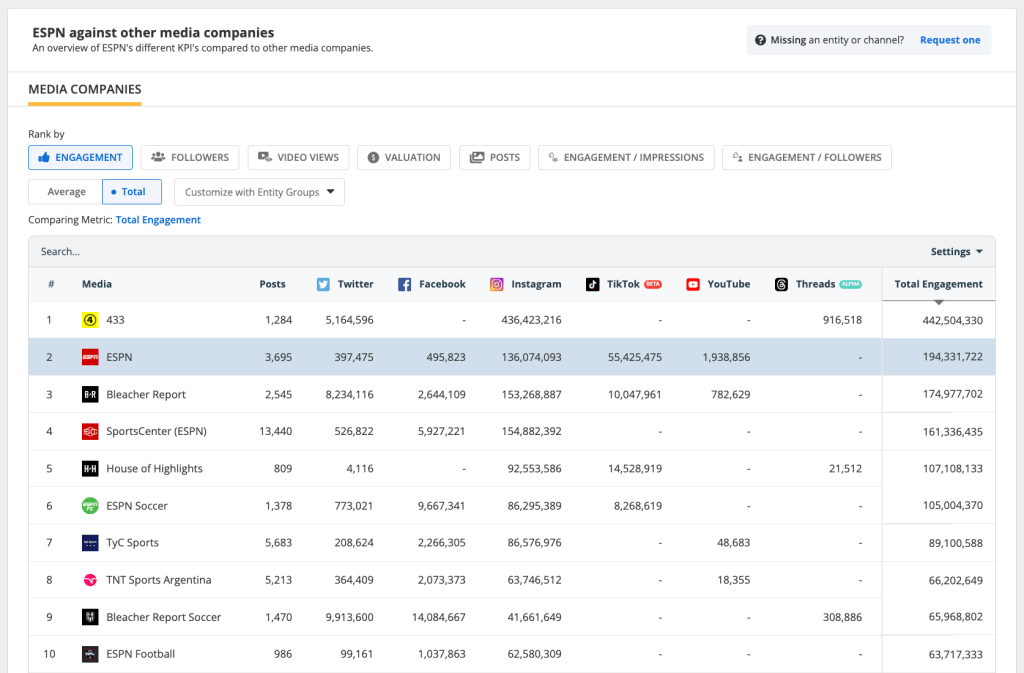Click the Facebook icon in column header
Image resolution: width=1024 pixels, height=673 pixels.
(405, 285)
